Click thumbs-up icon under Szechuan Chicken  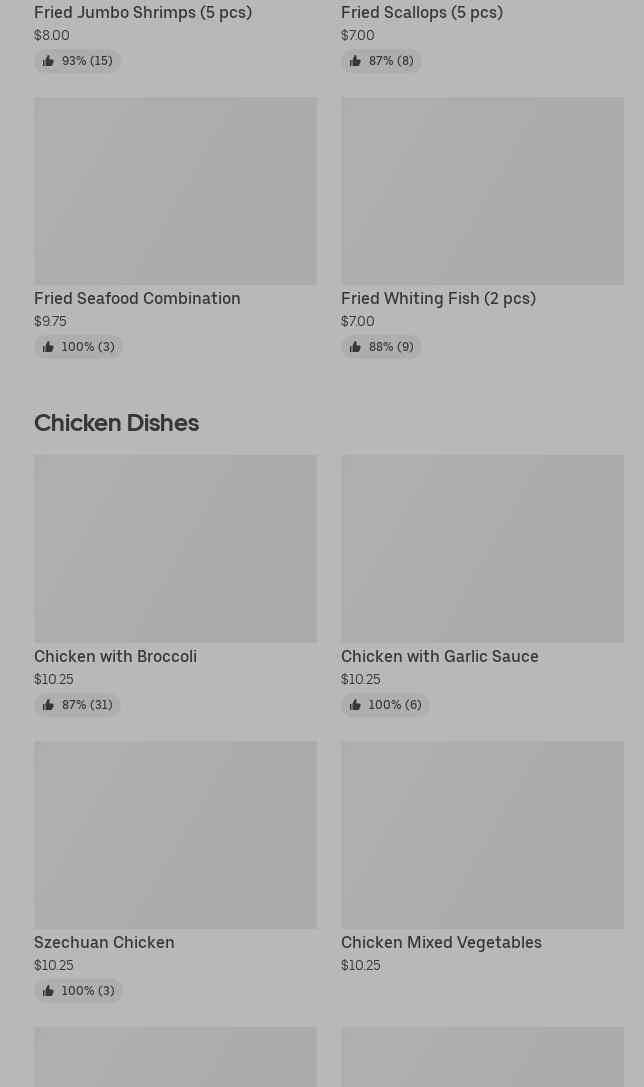point(48,991)
